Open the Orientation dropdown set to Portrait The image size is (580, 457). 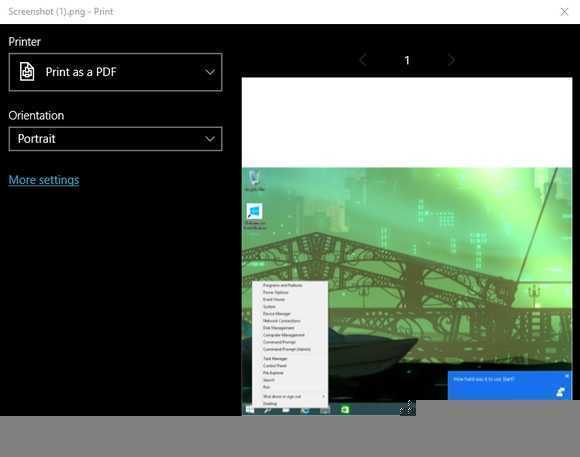click(115, 139)
